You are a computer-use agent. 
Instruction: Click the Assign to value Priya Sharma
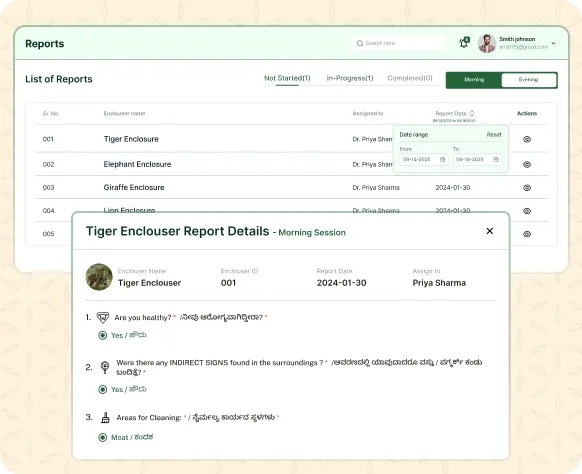pyautogui.click(x=439, y=283)
